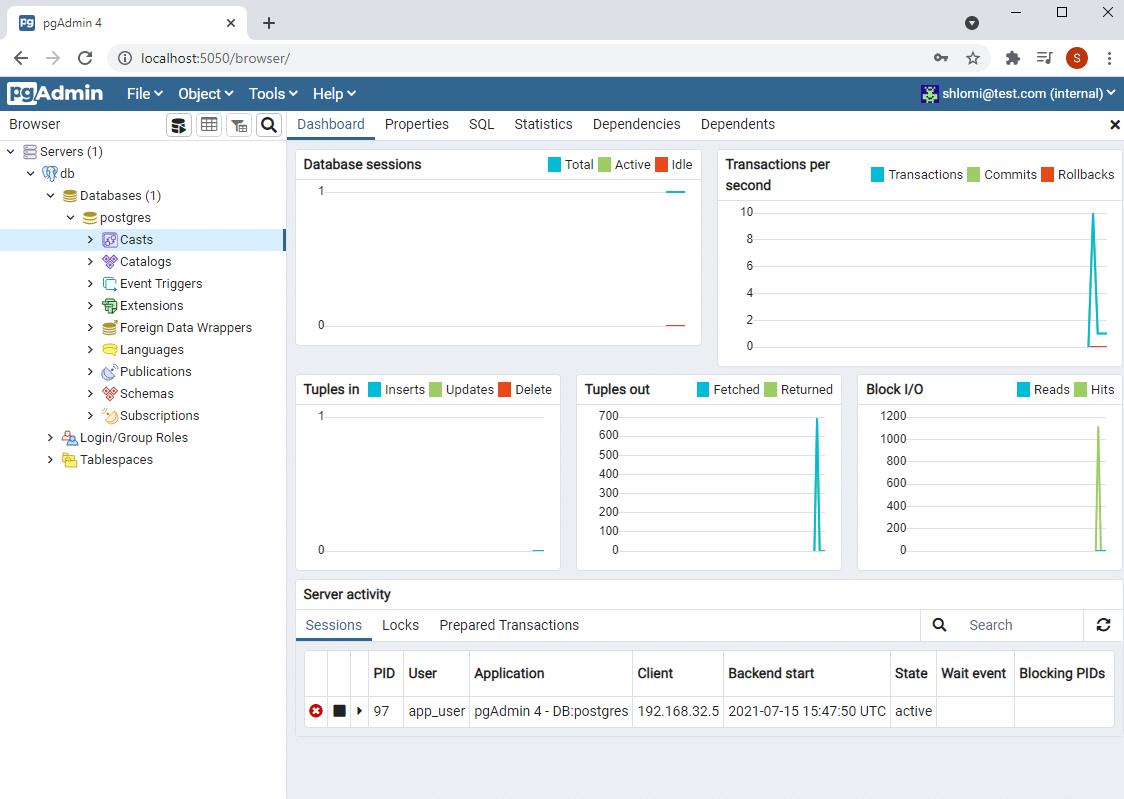Click the Search objects magnifier icon
Screen dimensions: 1124x799
pyautogui.click(x=268, y=125)
